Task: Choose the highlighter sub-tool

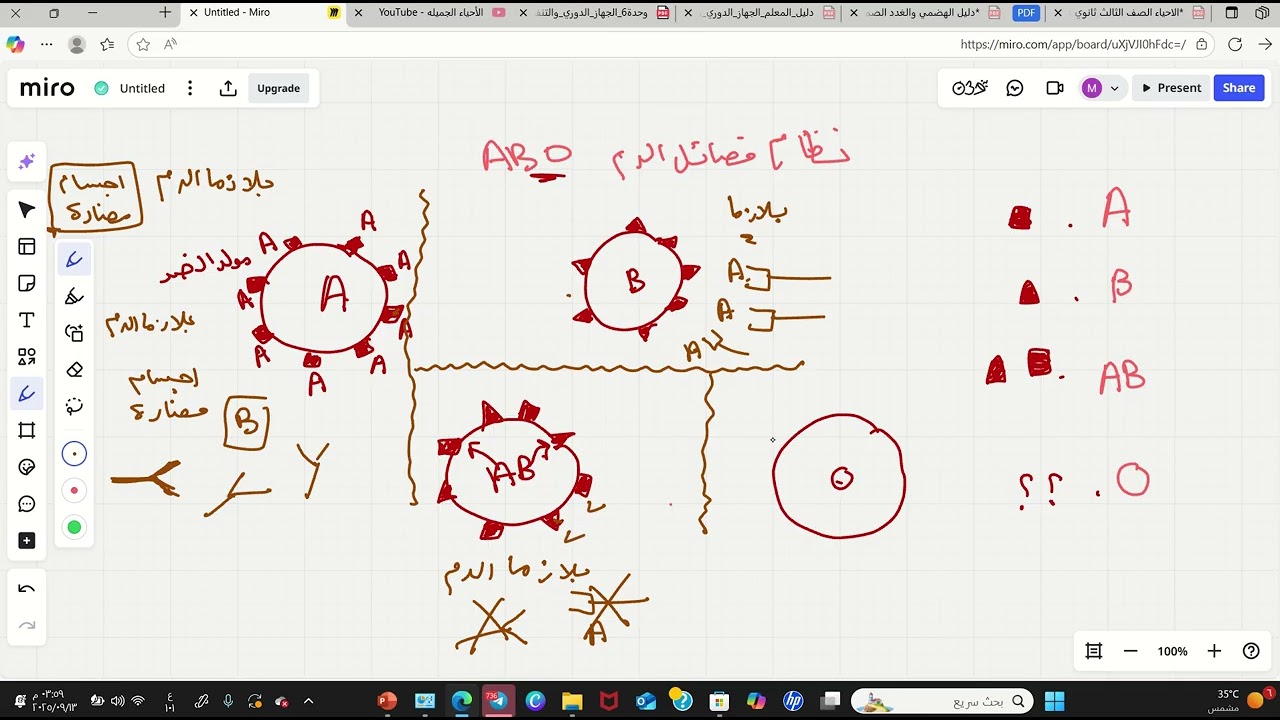Action: click(x=74, y=296)
